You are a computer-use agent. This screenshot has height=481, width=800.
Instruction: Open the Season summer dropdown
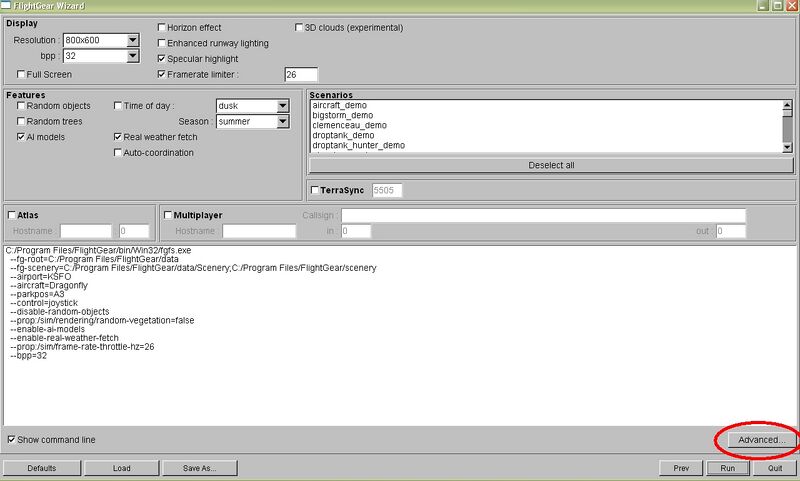click(283, 121)
